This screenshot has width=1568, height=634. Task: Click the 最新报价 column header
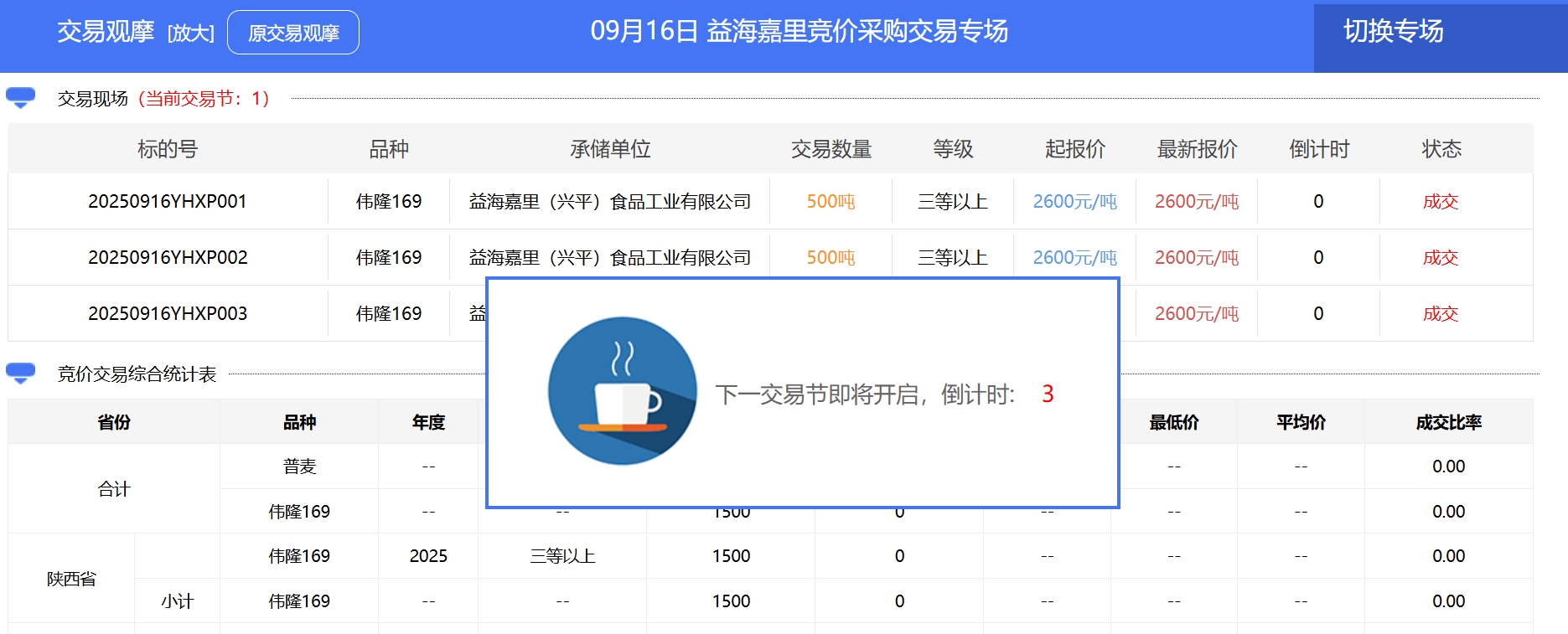click(1197, 149)
